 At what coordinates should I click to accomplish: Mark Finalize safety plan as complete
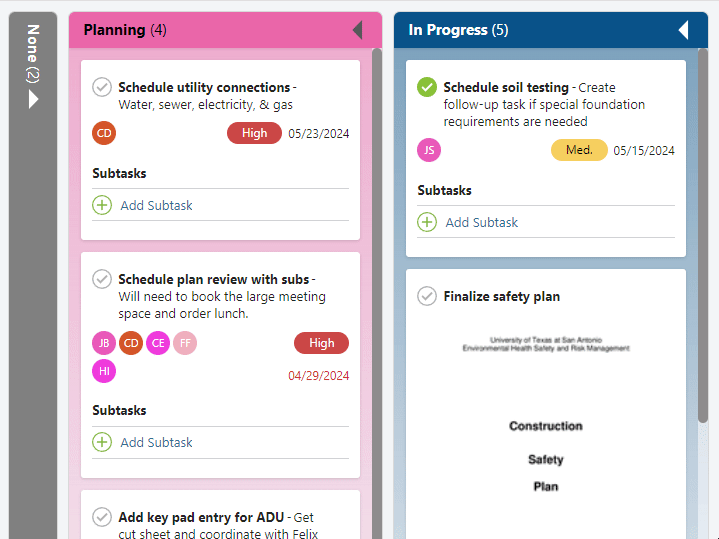[427, 296]
